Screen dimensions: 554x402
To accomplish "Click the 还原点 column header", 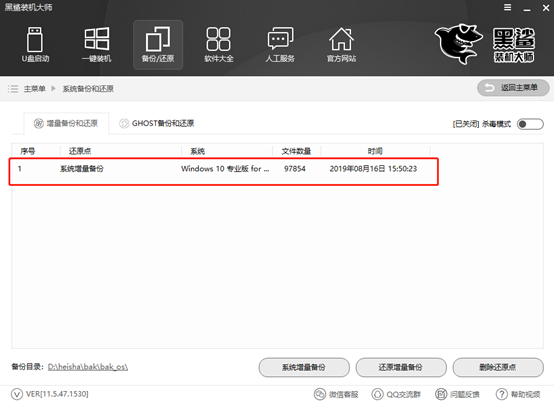I will point(80,151).
